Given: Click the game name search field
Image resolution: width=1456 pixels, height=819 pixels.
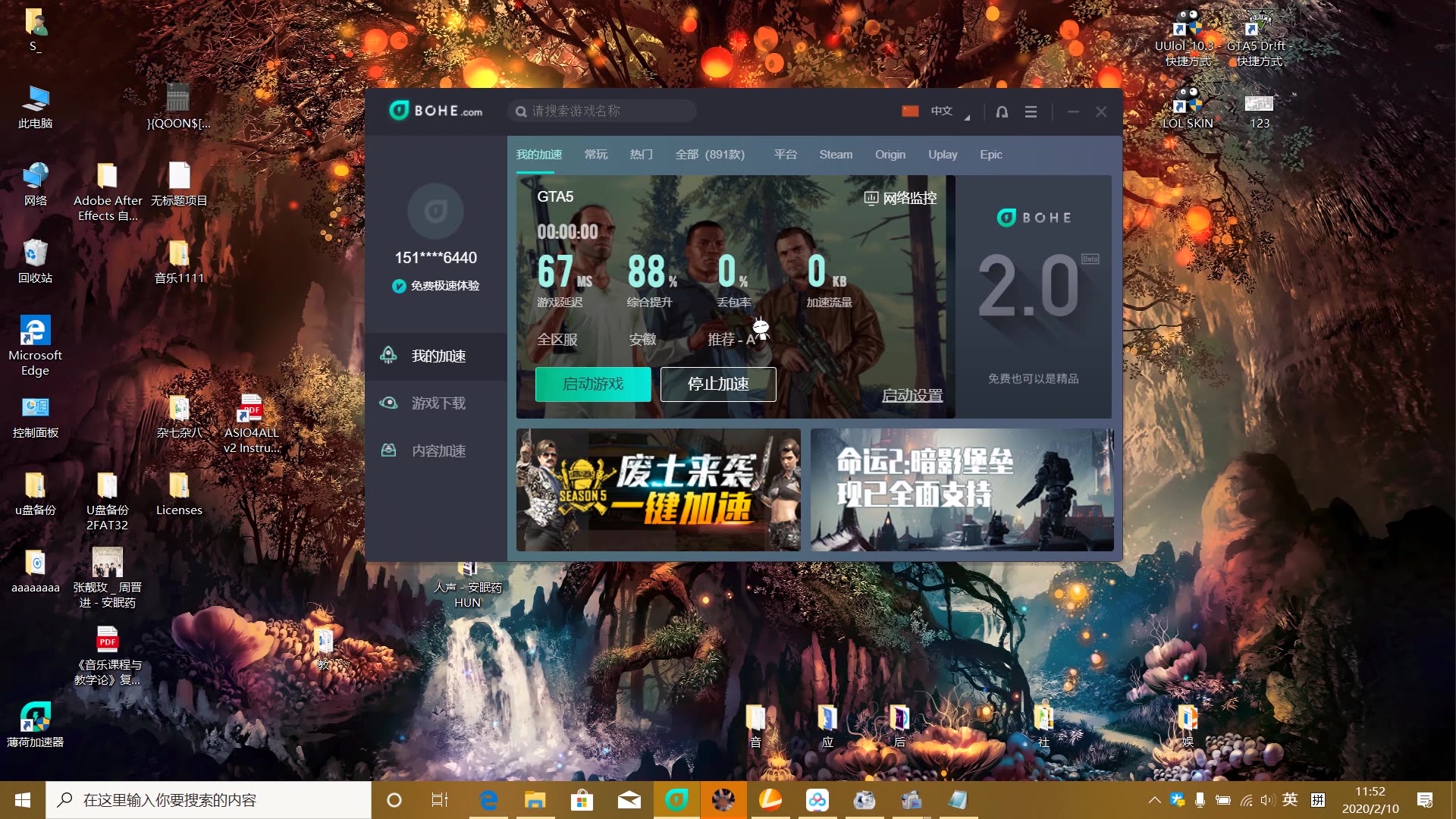Looking at the screenshot, I should click(602, 111).
